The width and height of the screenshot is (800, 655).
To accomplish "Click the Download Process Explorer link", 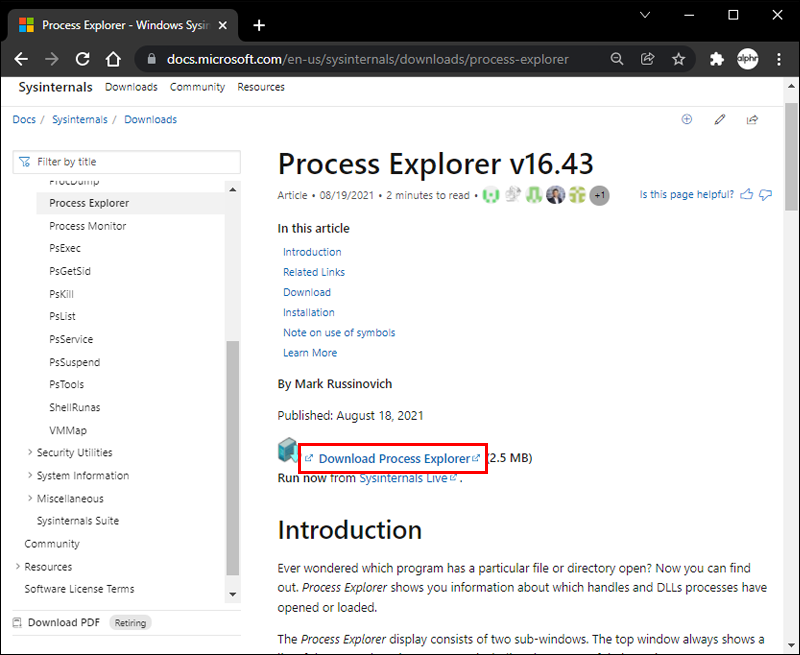I will pyautogui.click(x=394, y=458).
